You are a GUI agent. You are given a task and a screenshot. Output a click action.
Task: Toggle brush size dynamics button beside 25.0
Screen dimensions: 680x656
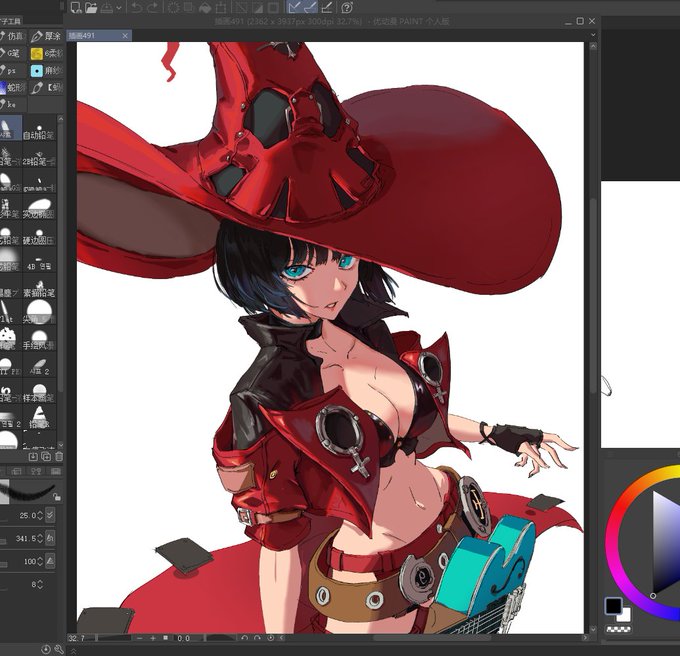pos(50,515)
